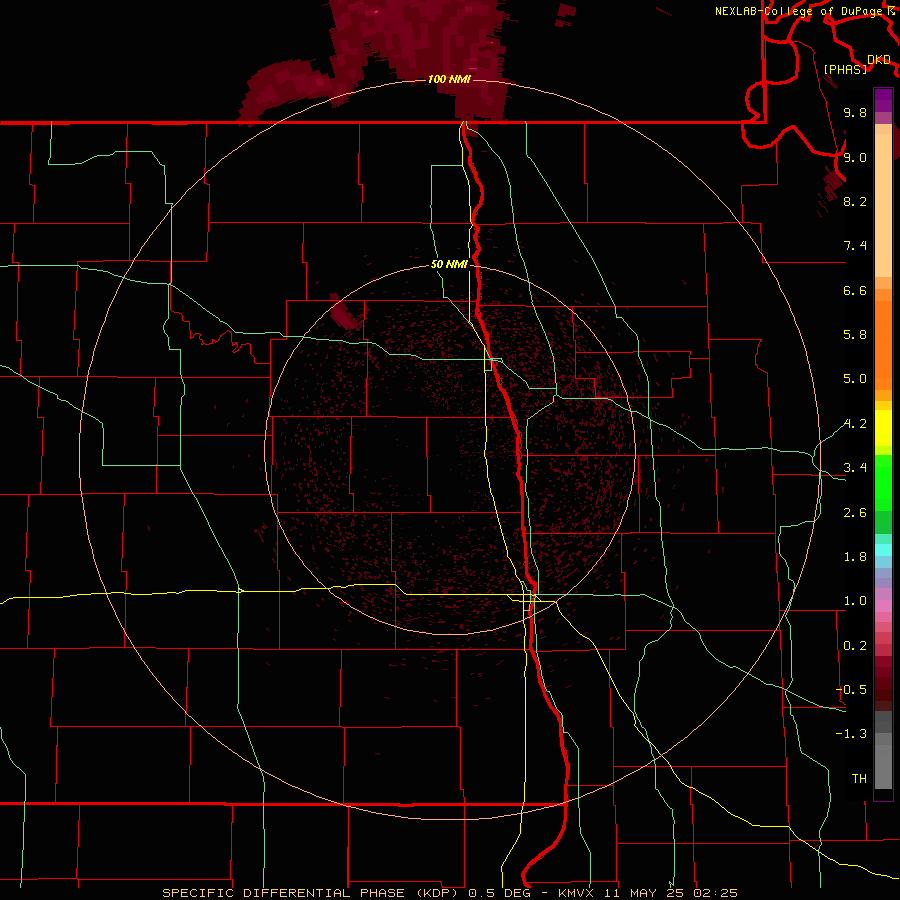Click the "3.4" value on the color scale
This screenshot has width=900, height=900.
(x=855, y=468)
